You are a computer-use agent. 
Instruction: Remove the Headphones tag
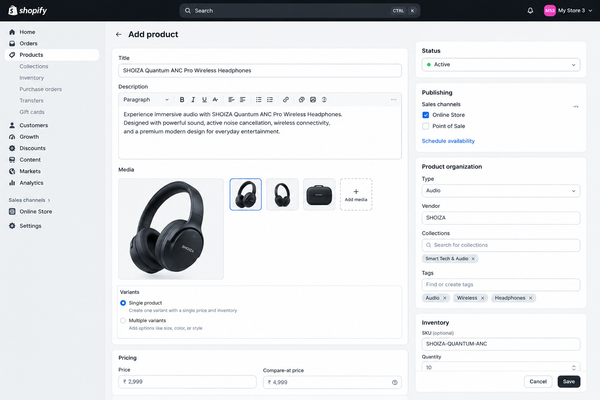[x=531, y=298]
